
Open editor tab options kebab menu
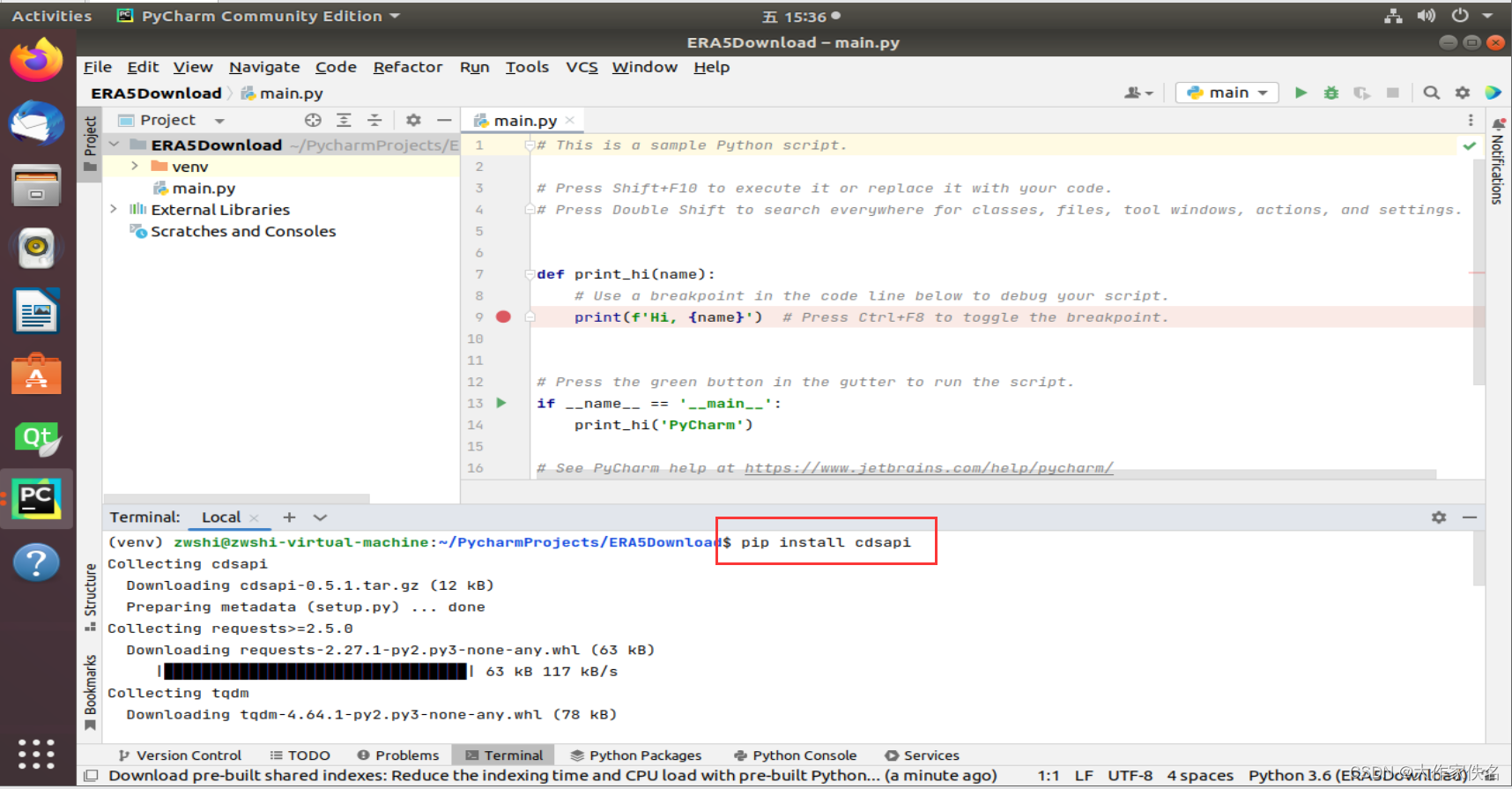tap(1471, 120)
